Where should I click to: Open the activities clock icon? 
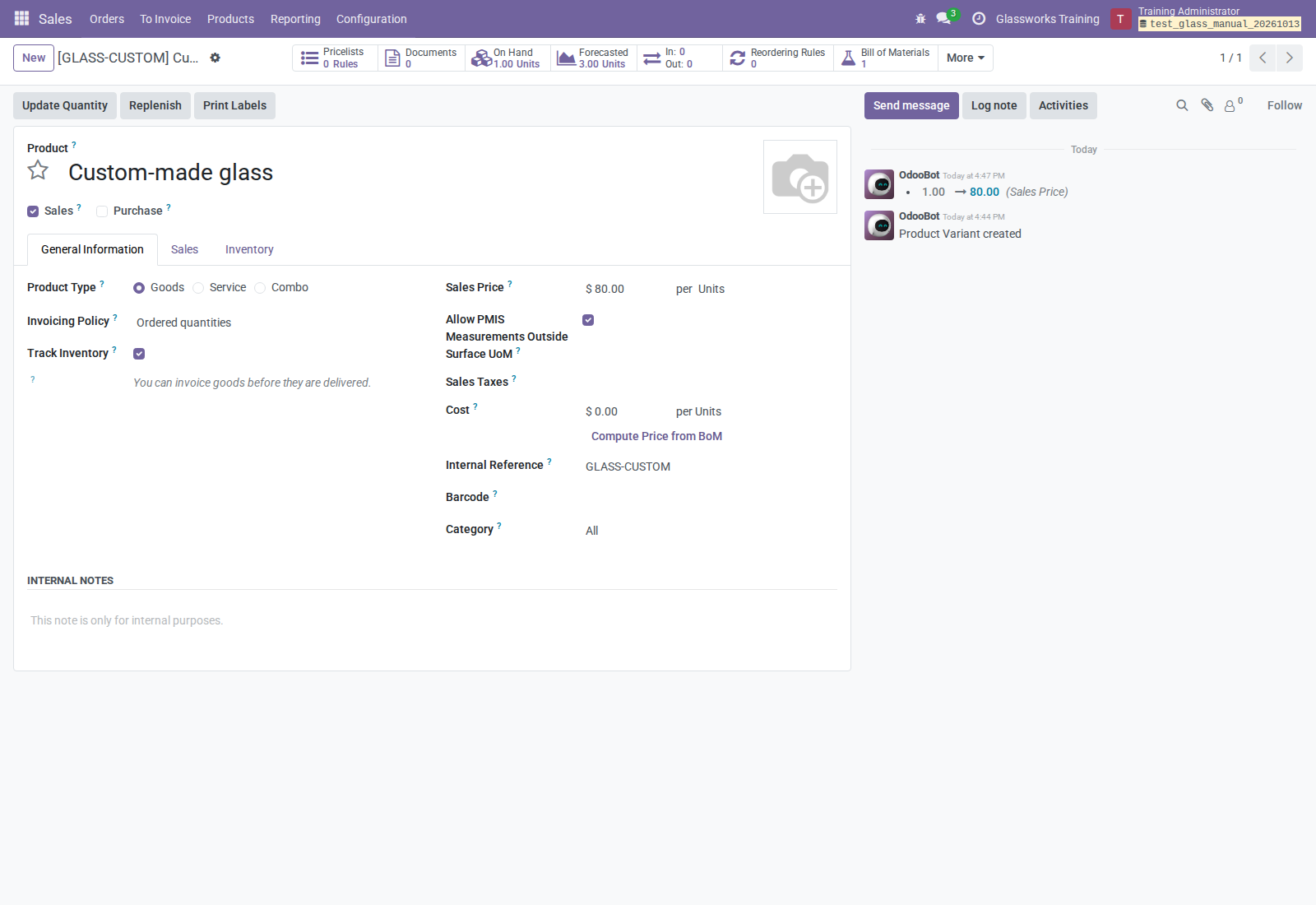[979, 18]
